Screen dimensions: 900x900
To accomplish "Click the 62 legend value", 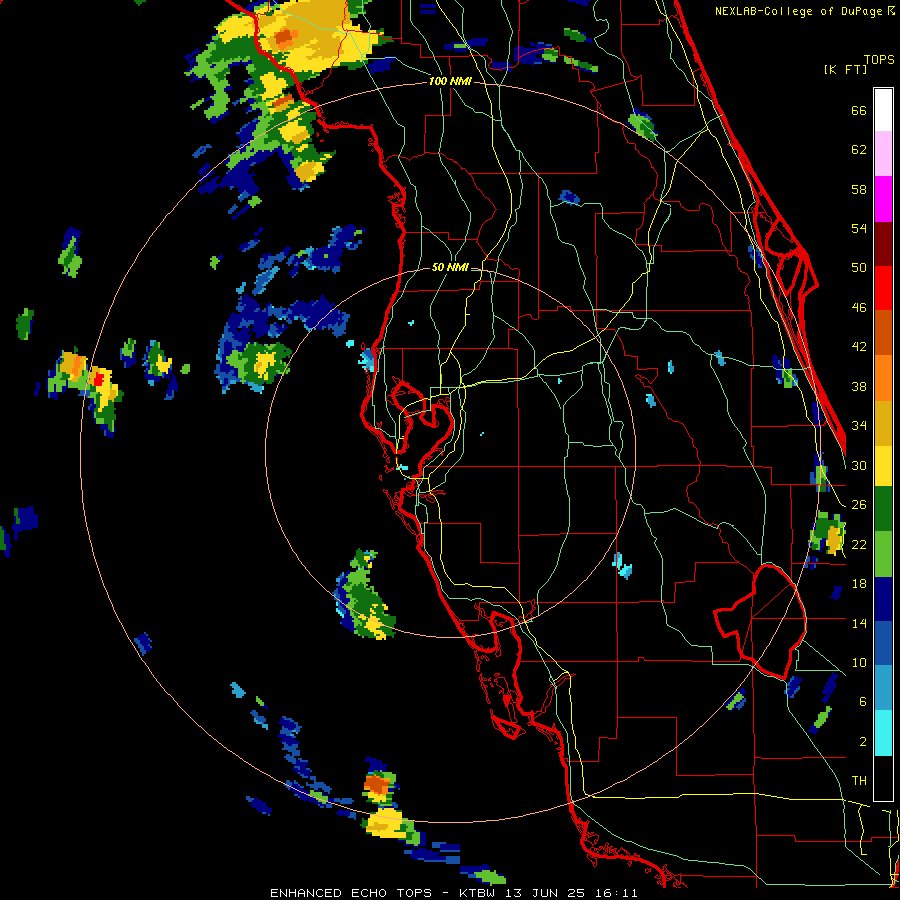I will coord(859,150).
